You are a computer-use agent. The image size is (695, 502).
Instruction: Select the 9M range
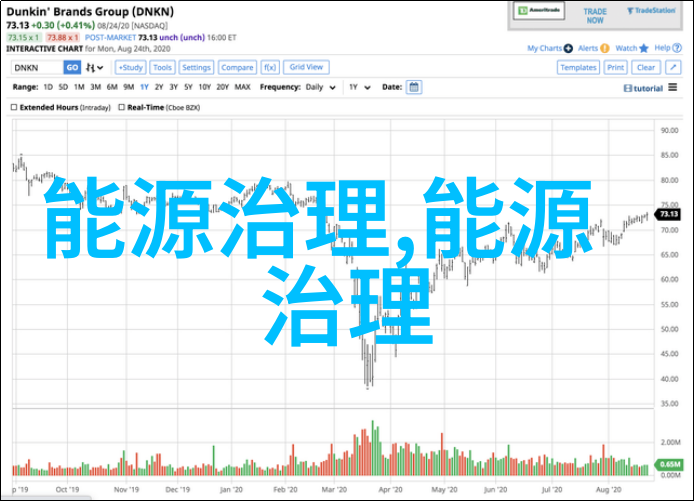129,87
